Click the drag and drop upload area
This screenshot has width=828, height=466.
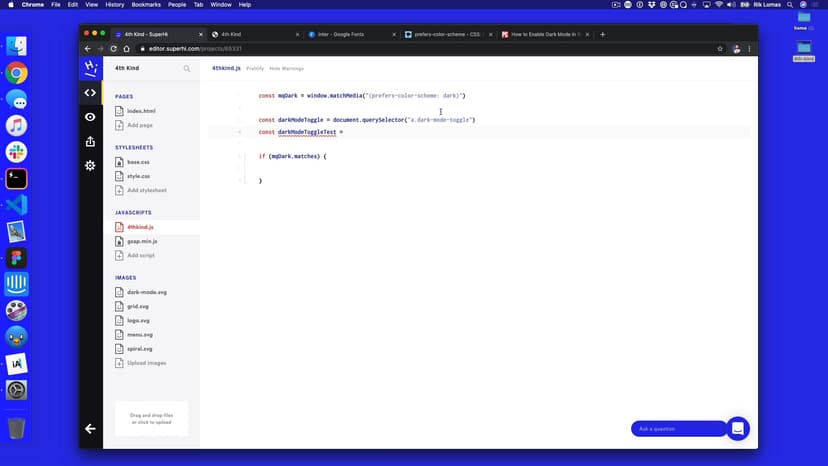[x=152, y=418]
